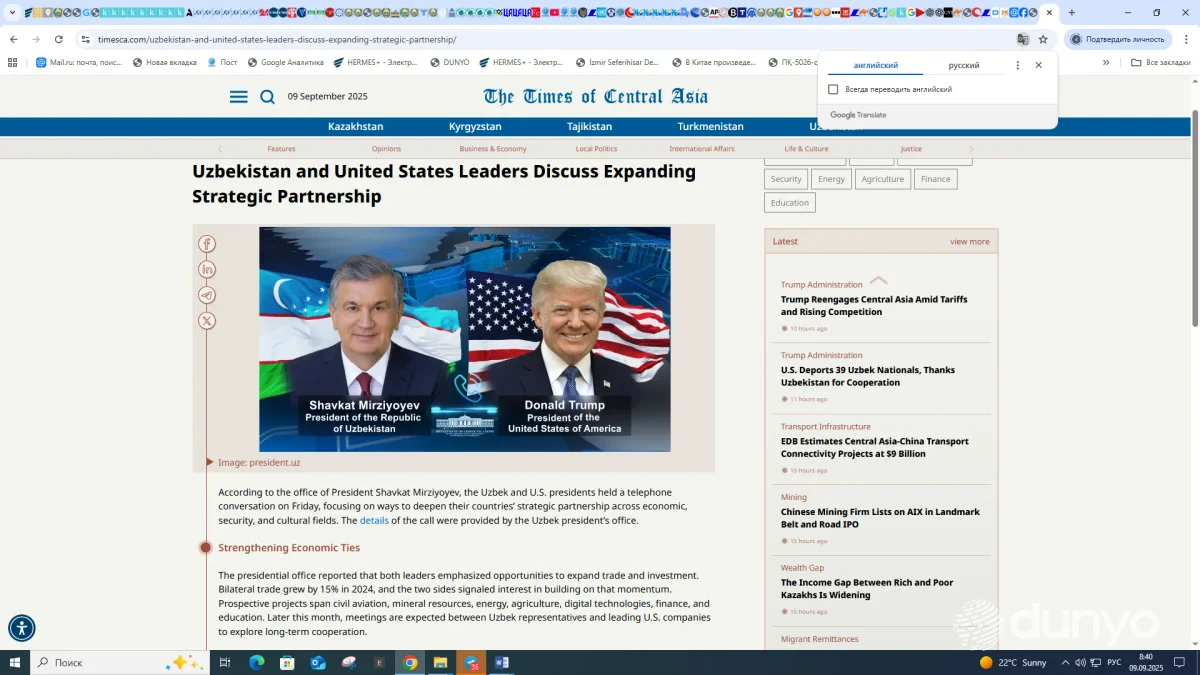Open the Kazakhstan navigation menu item
Screen dimensions: 1200x675
[x=355, y=127]
